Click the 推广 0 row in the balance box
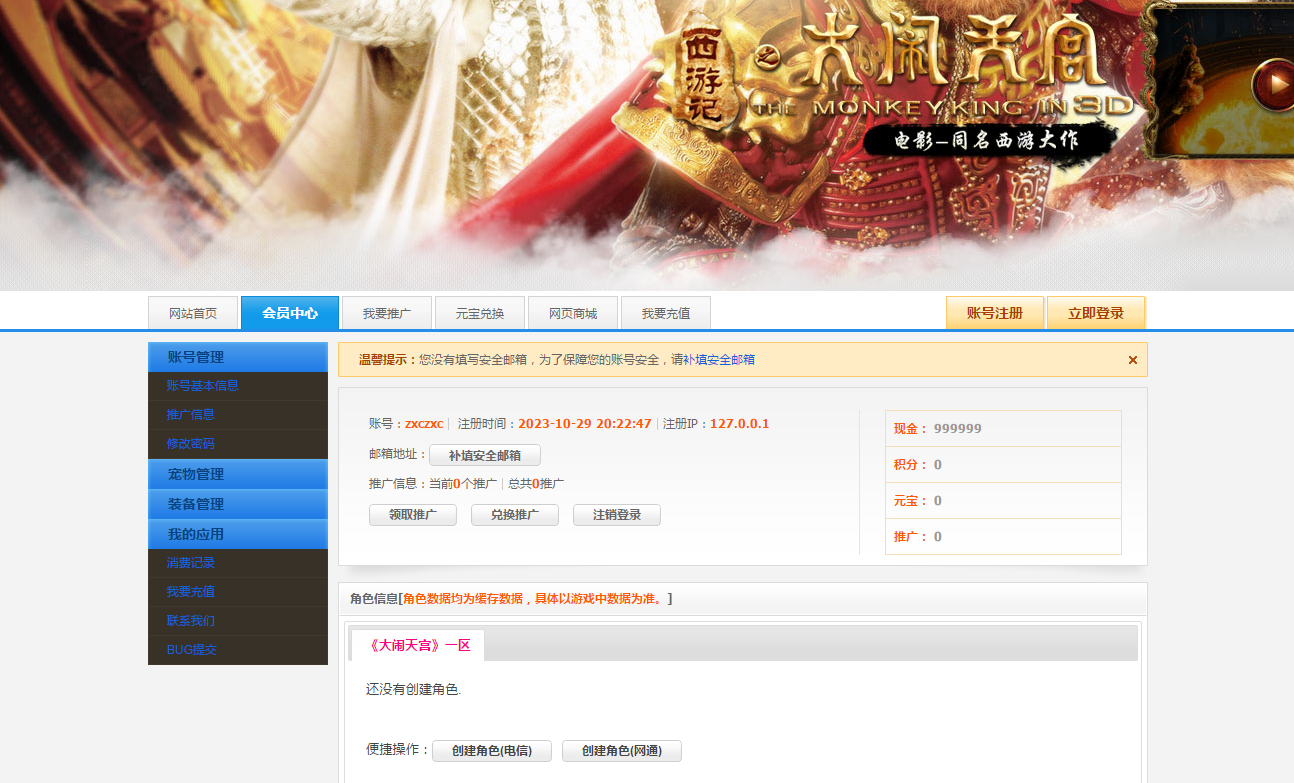1294x783 pixels. 1003,536
